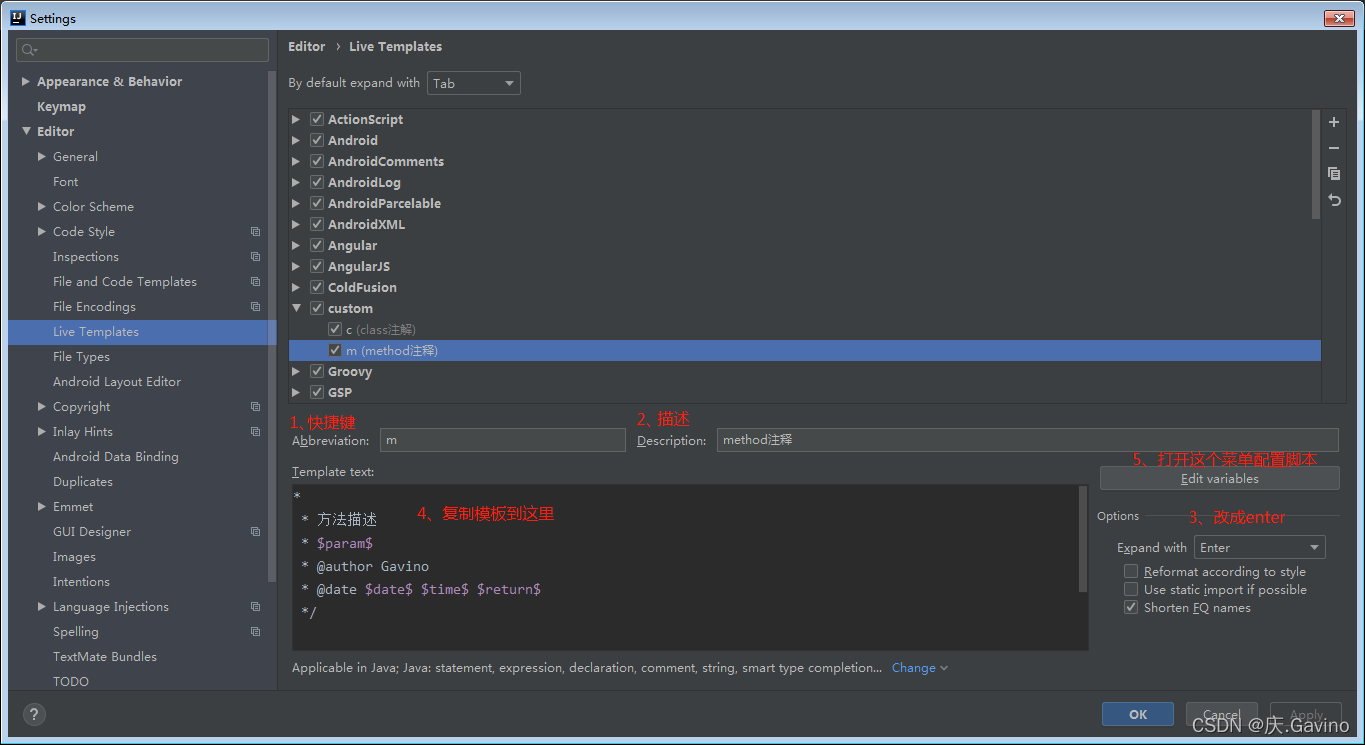Restore deleted defaults with the revert arrow icon
Viewport: 1365px width, 745px height.
tap(1334, 199)
